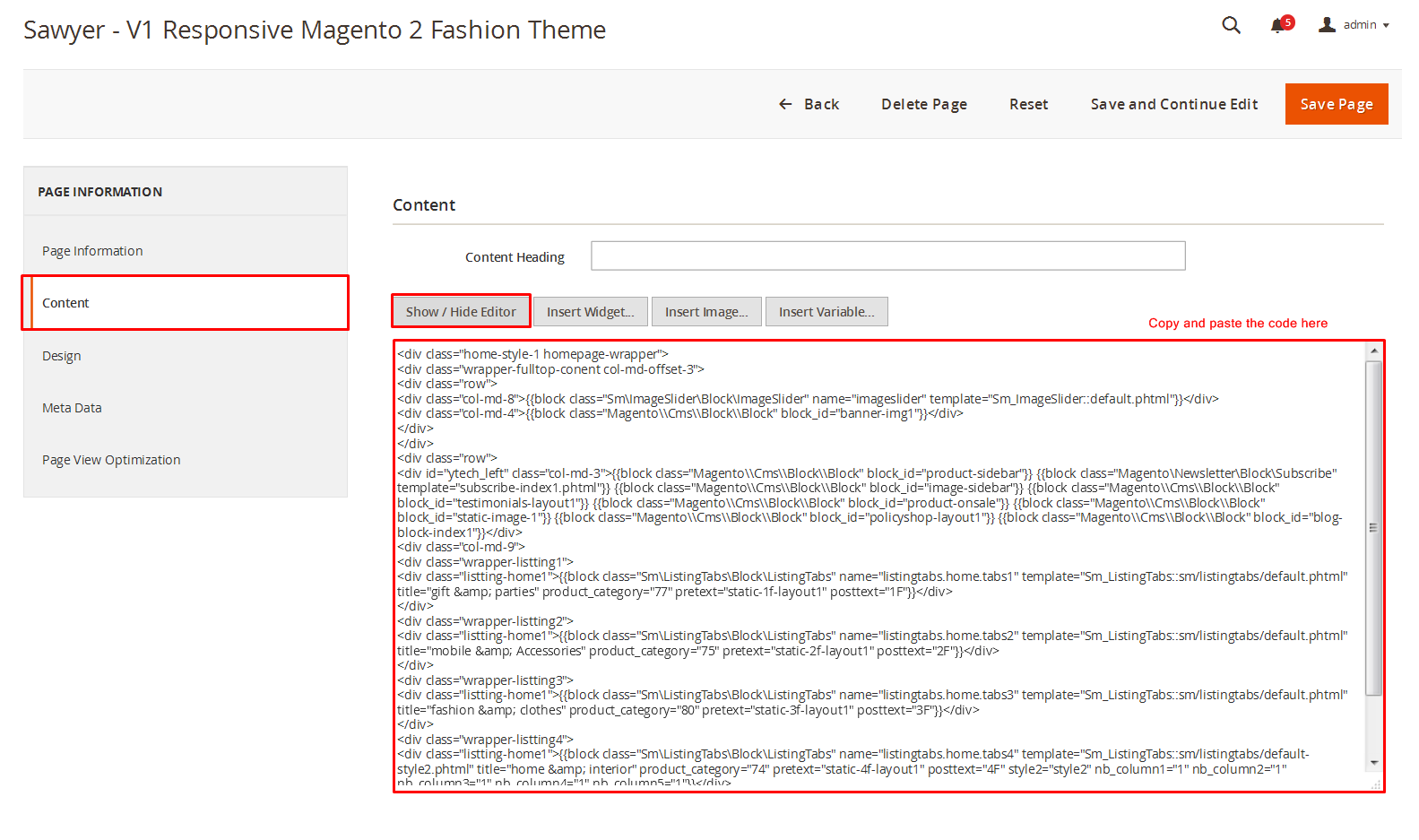Go back using the Back button
Screen dimensions: 1419x840
click(x=809, y=104)
